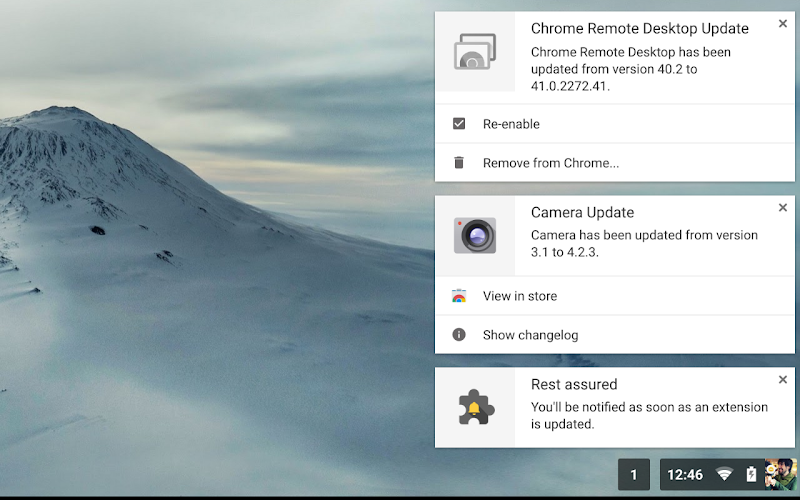Viewport: 800px width, 500px height.
Task: Dismiss the Rest assured notification
Action: click(x=783, y=380)
